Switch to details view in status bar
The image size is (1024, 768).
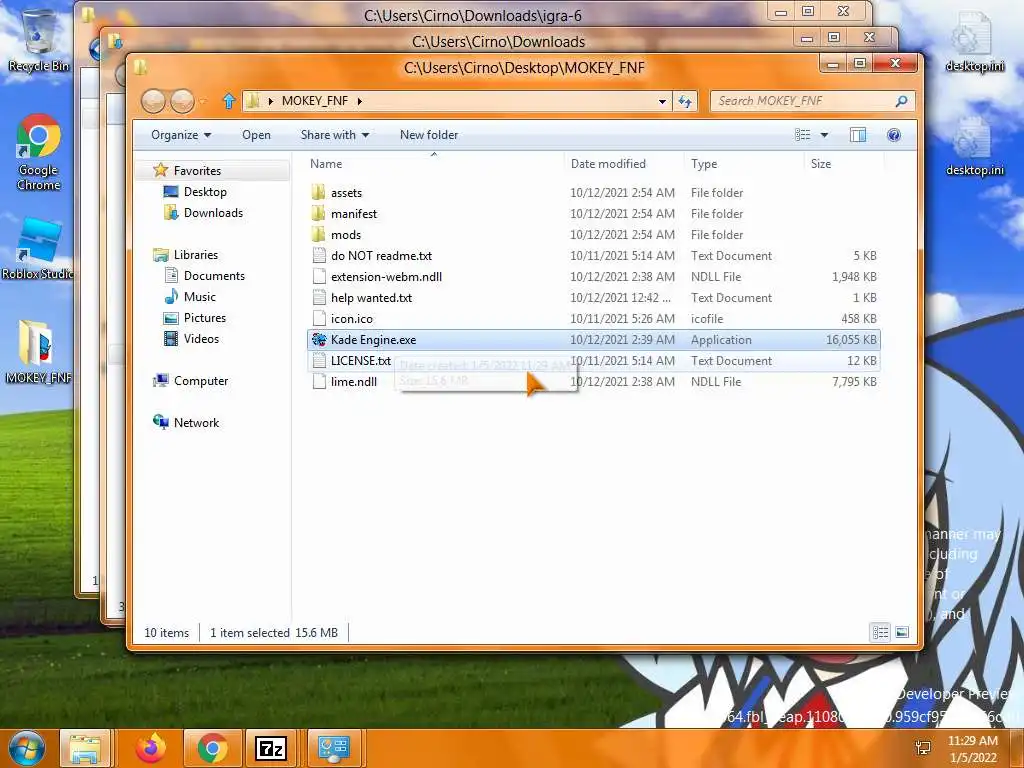[880, 632]
